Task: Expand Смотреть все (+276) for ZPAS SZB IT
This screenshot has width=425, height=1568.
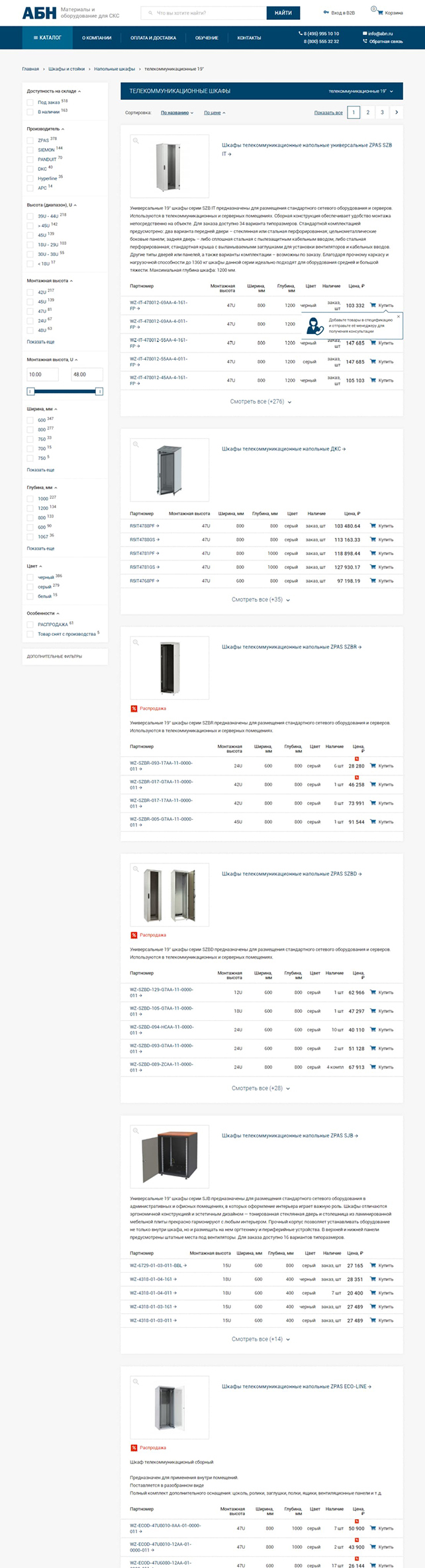Action: (261, 402)
